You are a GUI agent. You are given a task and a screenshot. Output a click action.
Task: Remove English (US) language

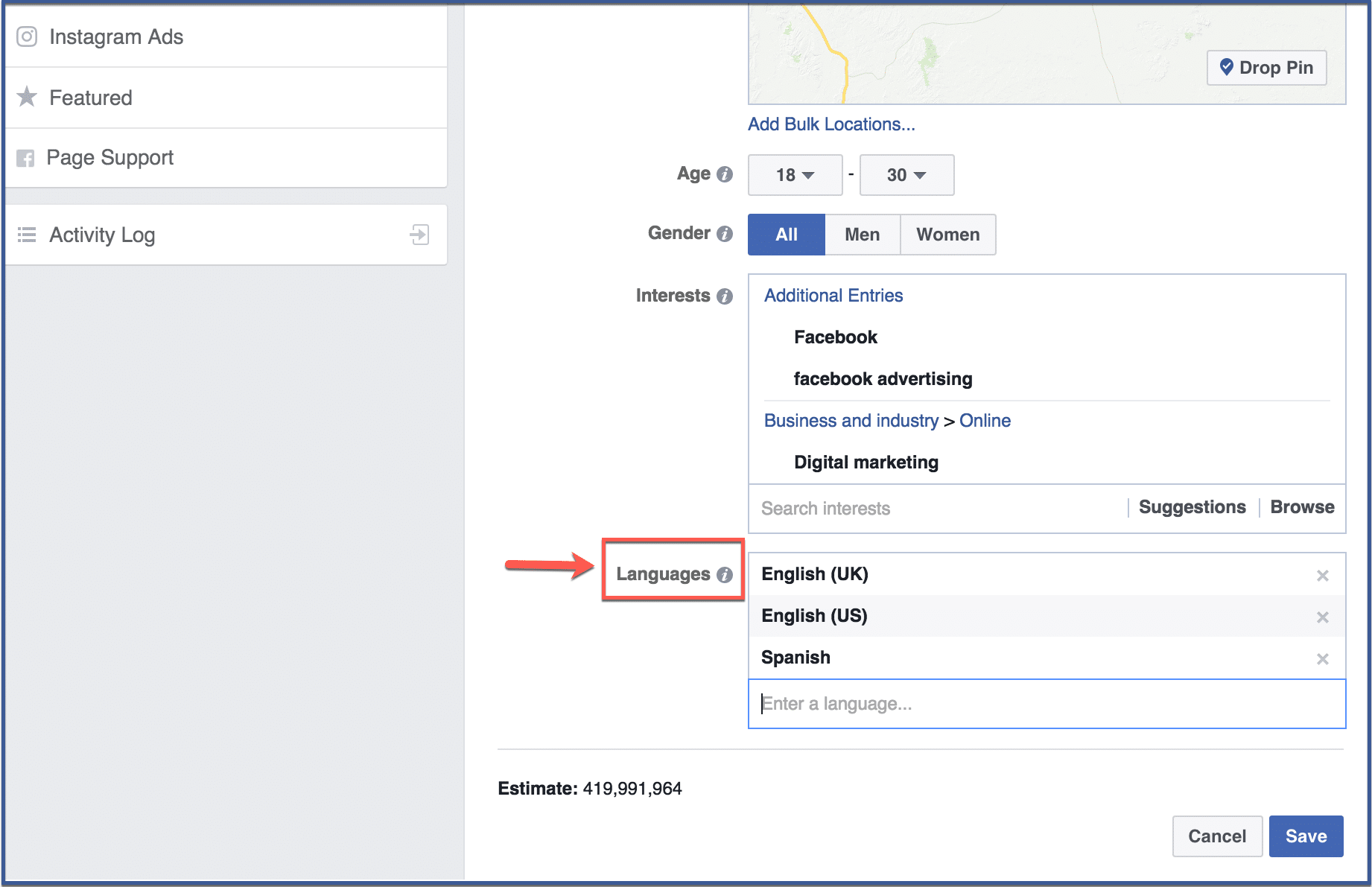tap(1323, 617)
